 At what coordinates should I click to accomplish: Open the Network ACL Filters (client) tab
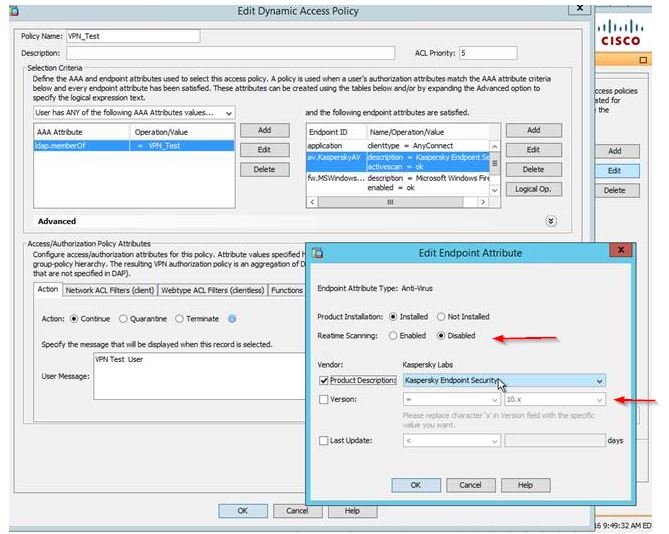coord(110,290)
